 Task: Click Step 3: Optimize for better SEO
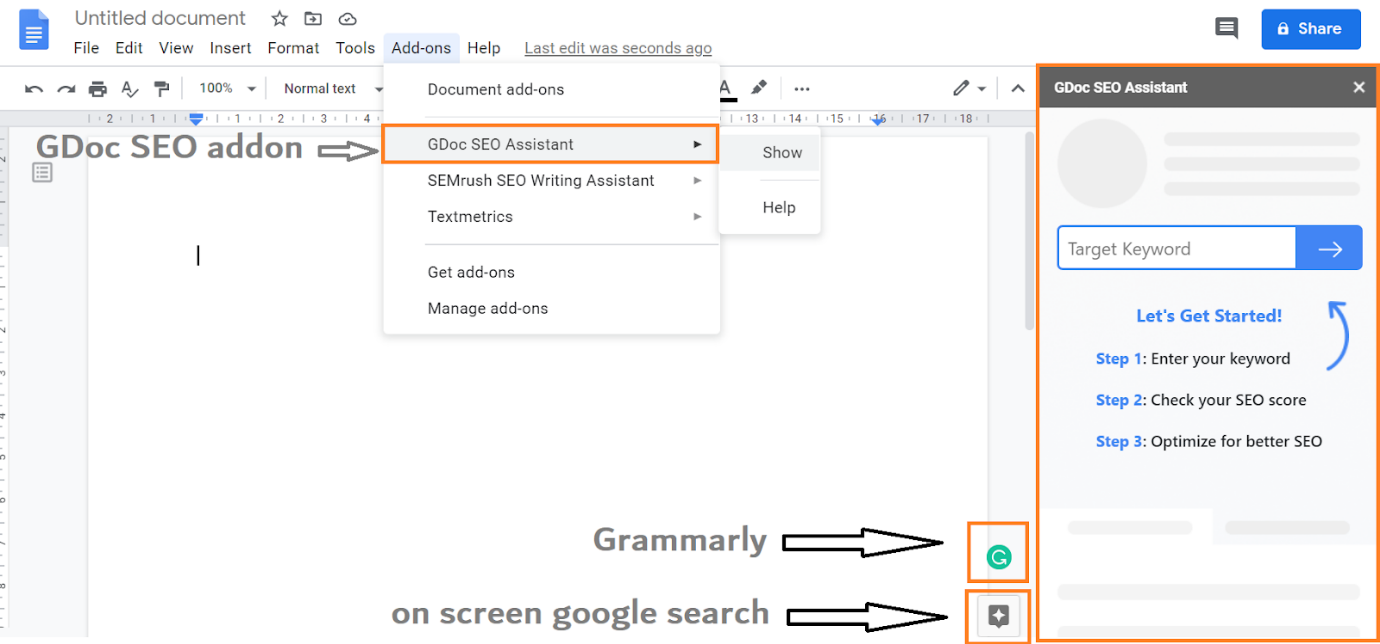tap(1209, 441)
